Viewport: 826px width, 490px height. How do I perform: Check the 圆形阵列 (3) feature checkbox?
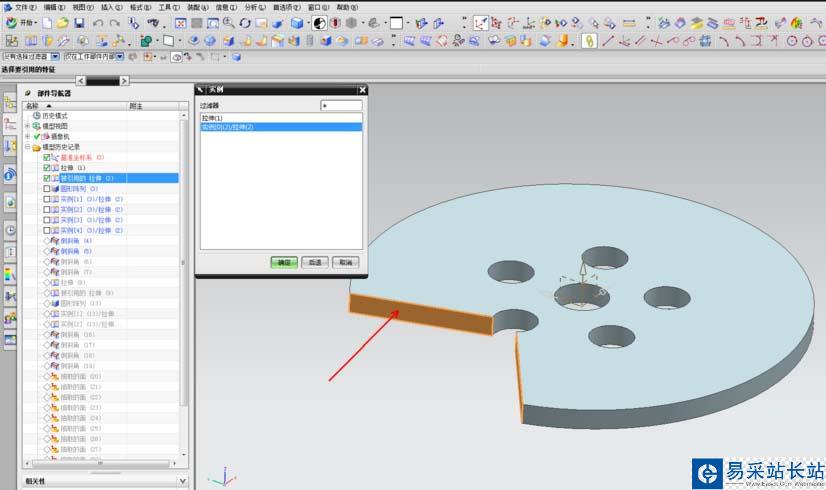[x=47, y=189]
